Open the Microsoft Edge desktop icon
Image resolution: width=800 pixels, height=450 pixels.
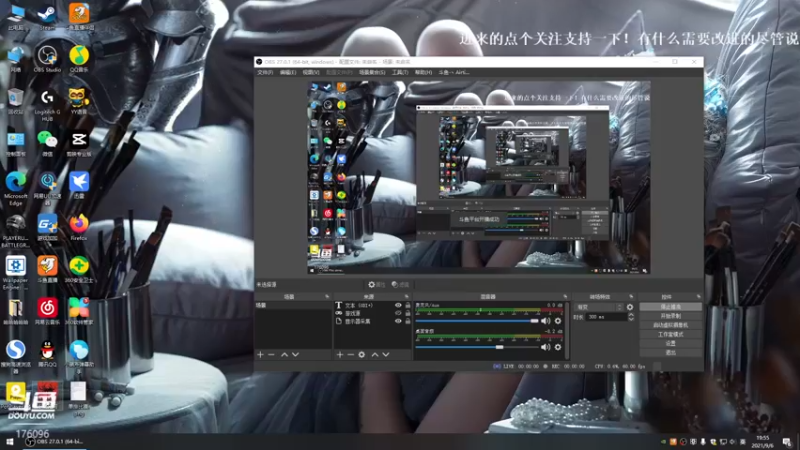coord(15,189)
